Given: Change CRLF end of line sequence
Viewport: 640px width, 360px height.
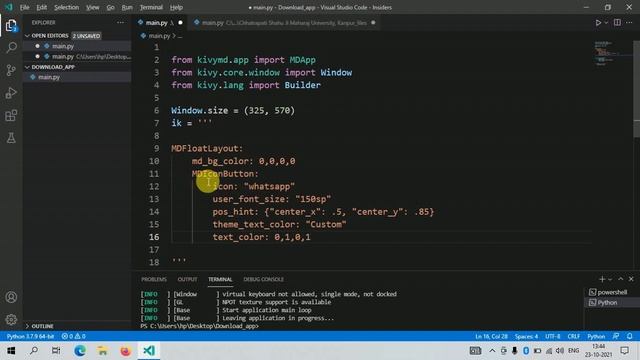Looking at the screenshot, I should (x=573, y=336).
